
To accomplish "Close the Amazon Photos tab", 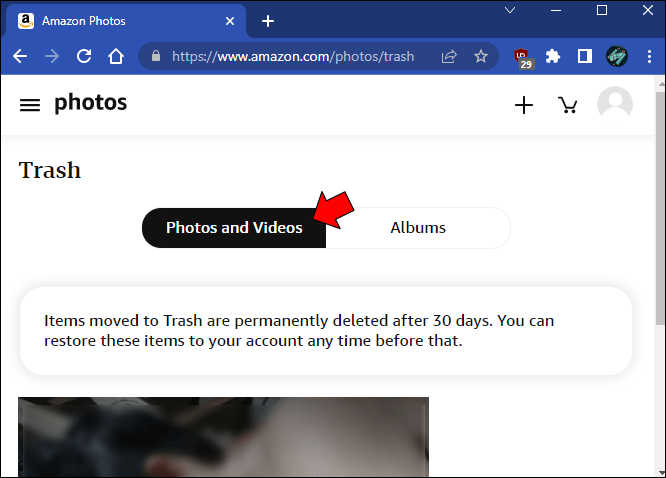I will tap(230, 21).
